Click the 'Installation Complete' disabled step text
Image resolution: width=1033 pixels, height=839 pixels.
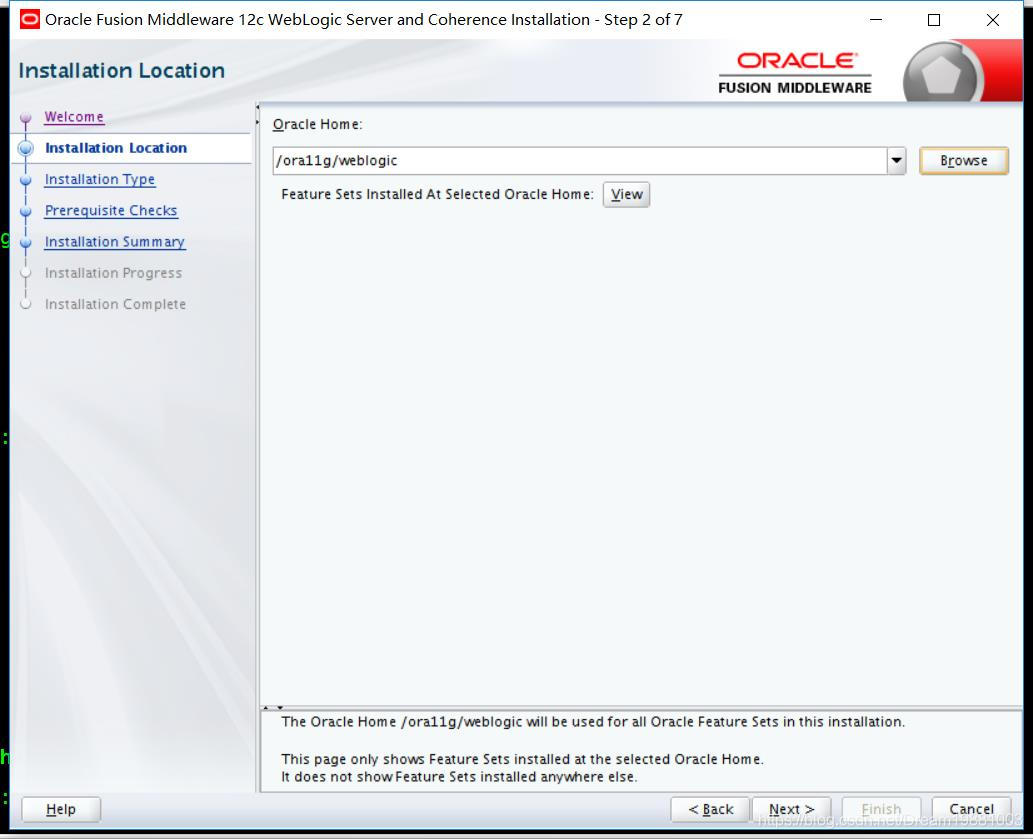pos(115,304)
